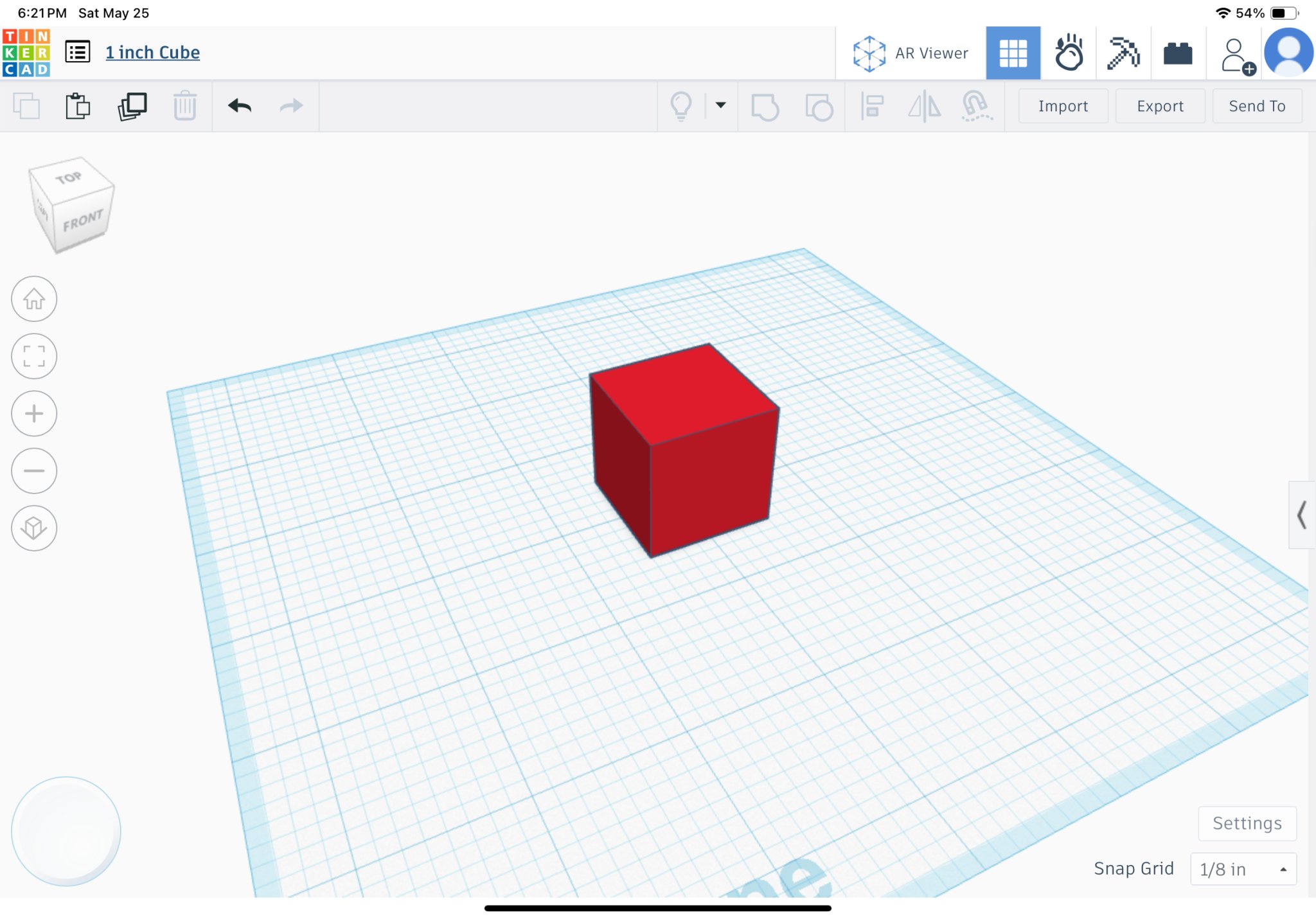The width and height of the screenshot is (1316, 919).
Task: Rename the 1 inch Cube title
Action: pos(152,52)
